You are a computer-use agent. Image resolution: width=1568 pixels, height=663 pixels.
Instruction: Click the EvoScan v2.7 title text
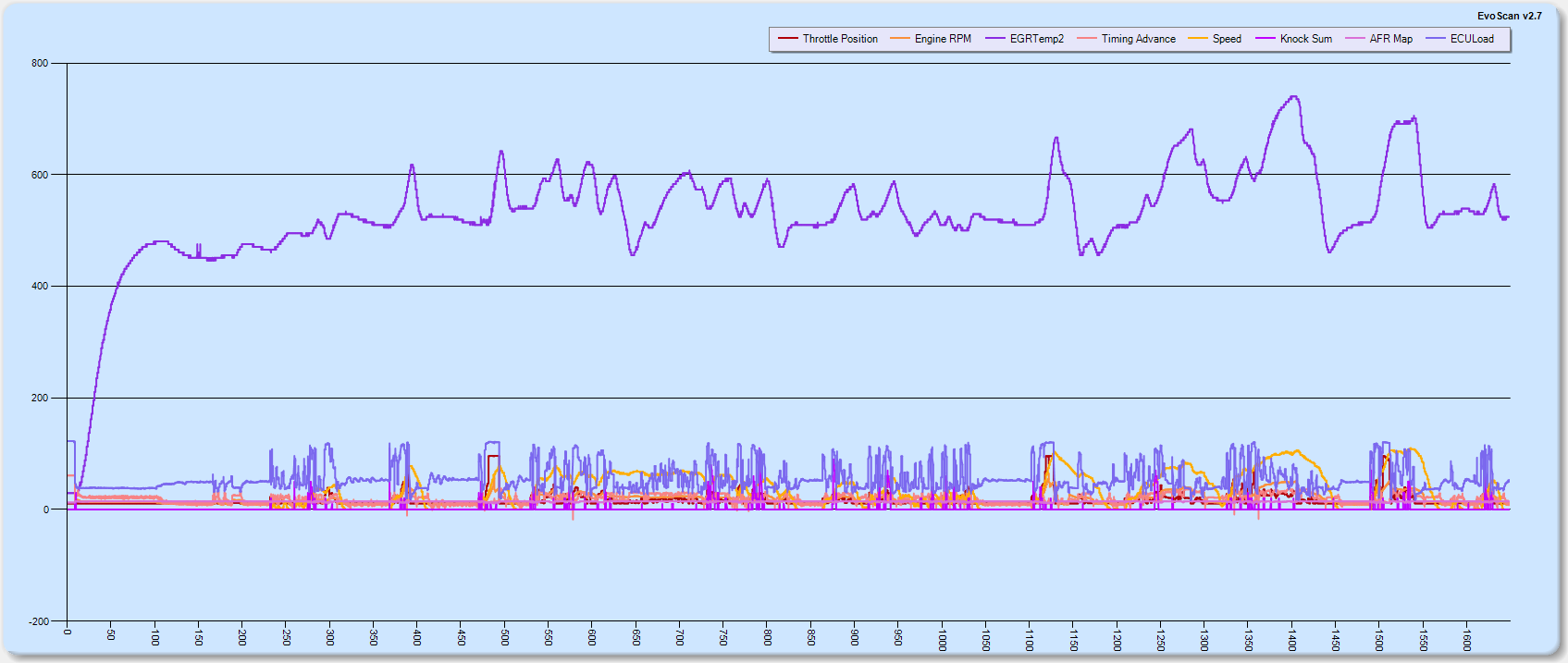tap(1509, 16)
